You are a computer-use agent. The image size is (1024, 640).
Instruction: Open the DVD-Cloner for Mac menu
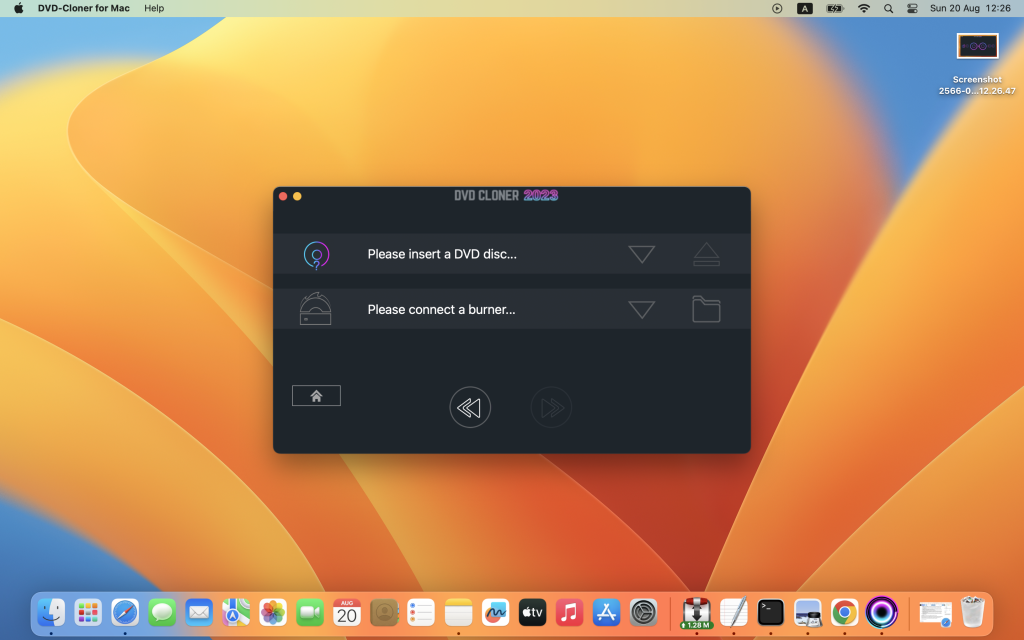[x=84, y=8]
